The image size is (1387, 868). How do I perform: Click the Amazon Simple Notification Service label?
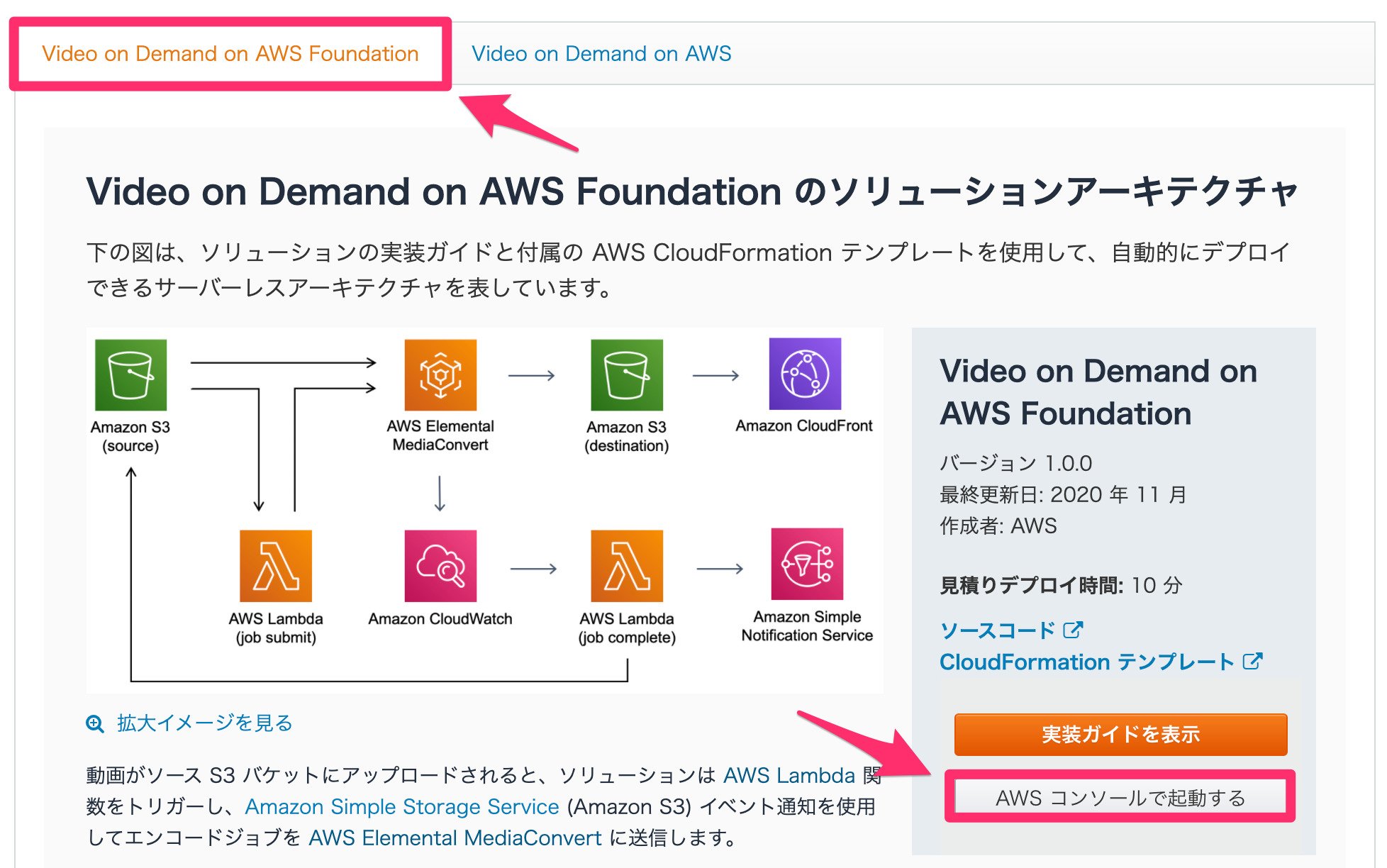coord(807,626)
